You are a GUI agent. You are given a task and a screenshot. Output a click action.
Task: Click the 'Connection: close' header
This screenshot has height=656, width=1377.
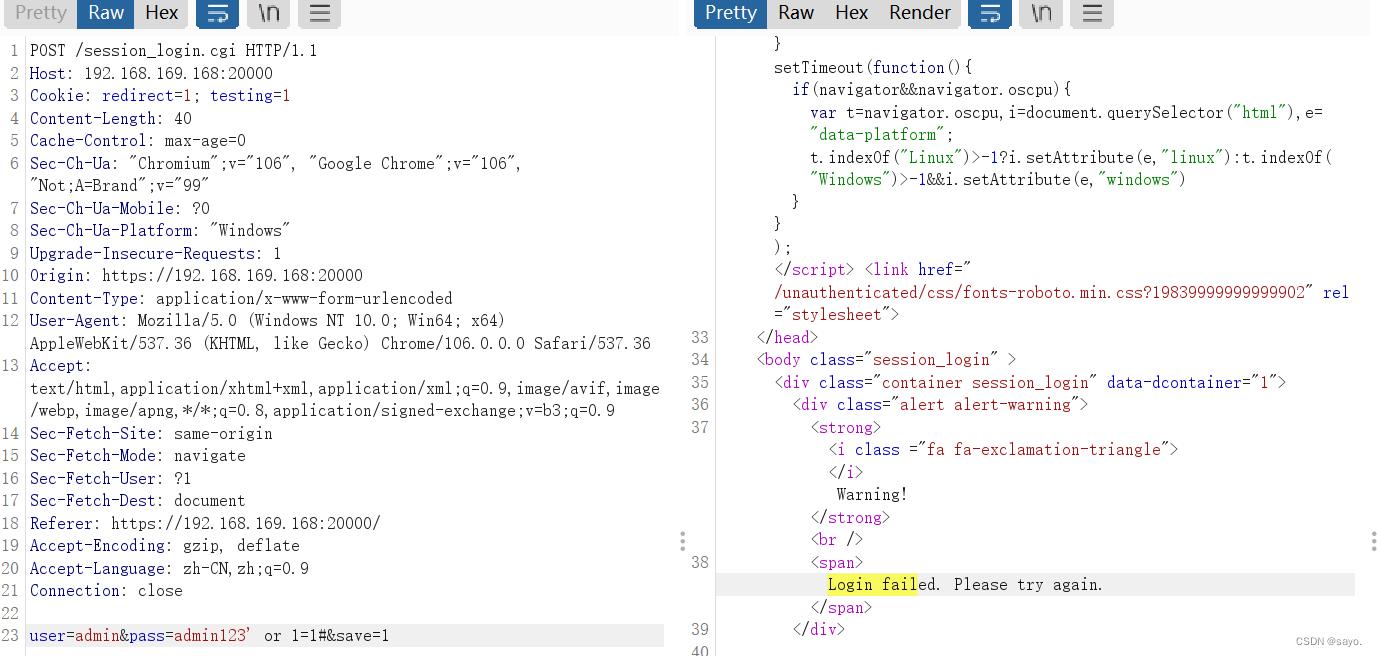point(106,591)
